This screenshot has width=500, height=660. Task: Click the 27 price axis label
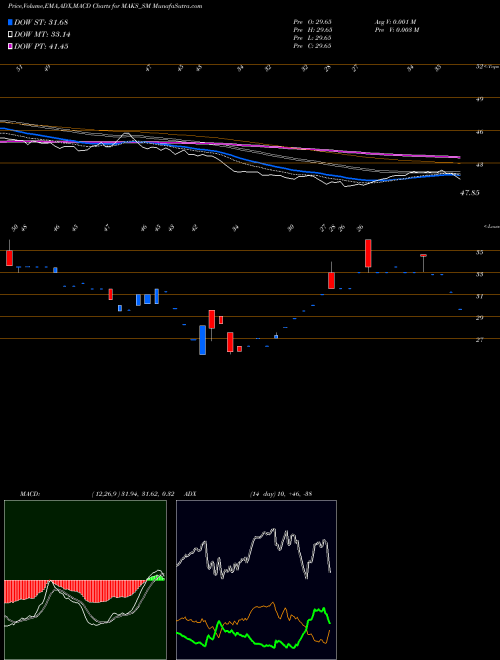(x=479, y=340)
